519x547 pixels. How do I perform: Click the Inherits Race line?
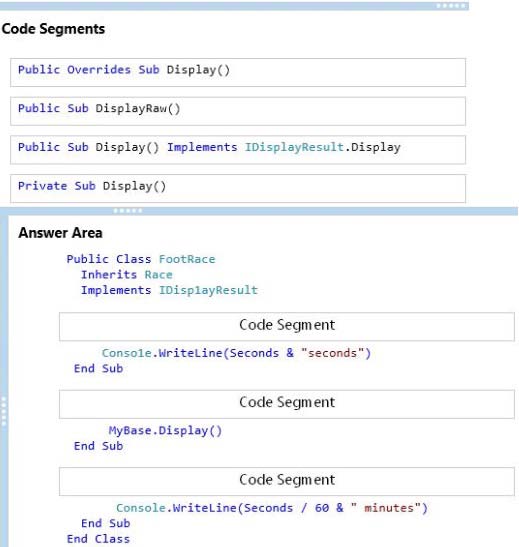click(127, 275)
